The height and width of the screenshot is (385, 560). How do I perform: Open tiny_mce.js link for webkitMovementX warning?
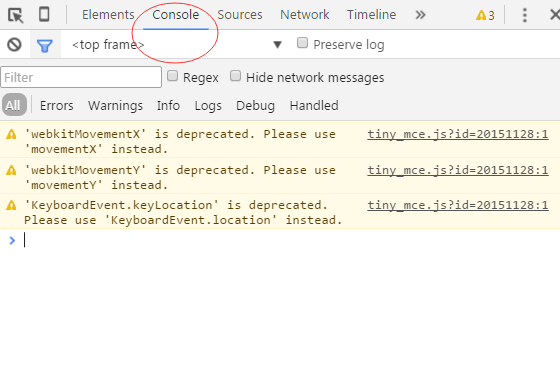click(458, 134)
